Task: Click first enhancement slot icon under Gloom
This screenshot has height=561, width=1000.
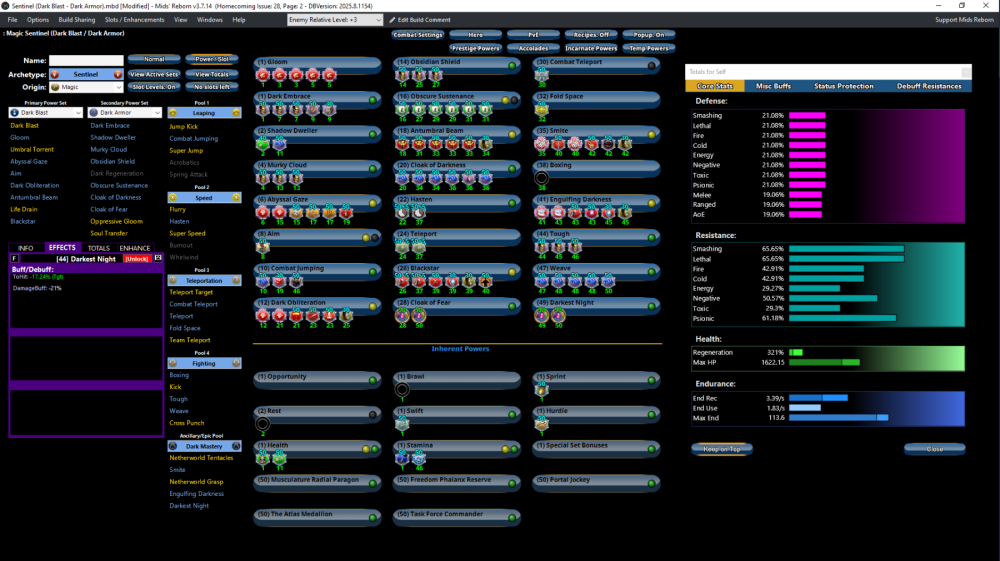Action: pyautogui.click(x=262, y=75)
